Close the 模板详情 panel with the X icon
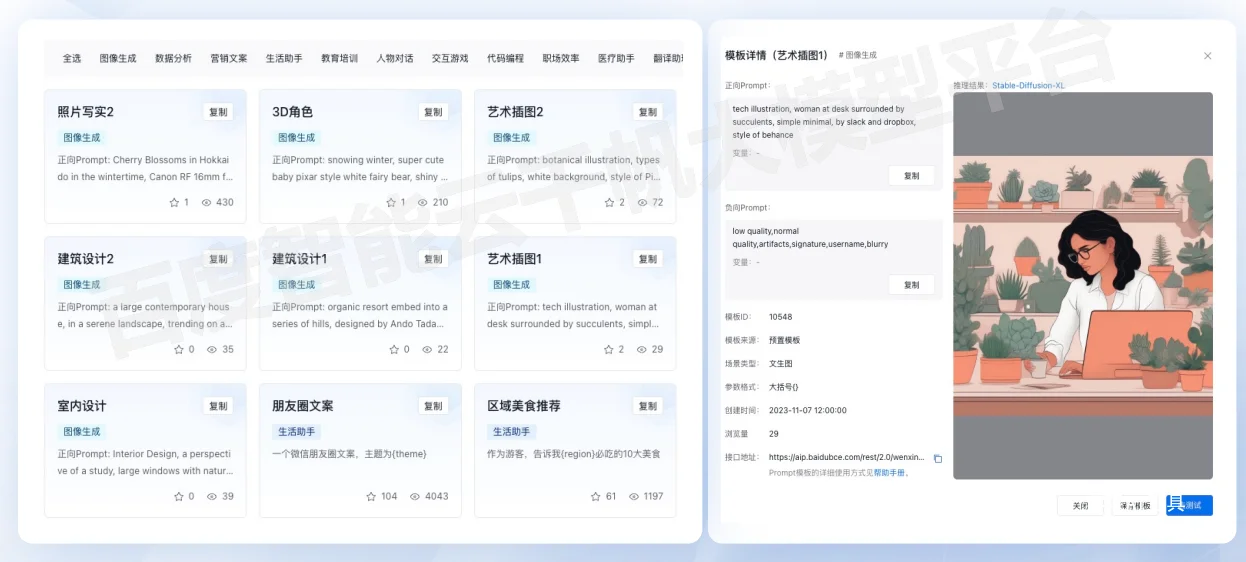1246x562 pixels. (x=1207, y=56)
